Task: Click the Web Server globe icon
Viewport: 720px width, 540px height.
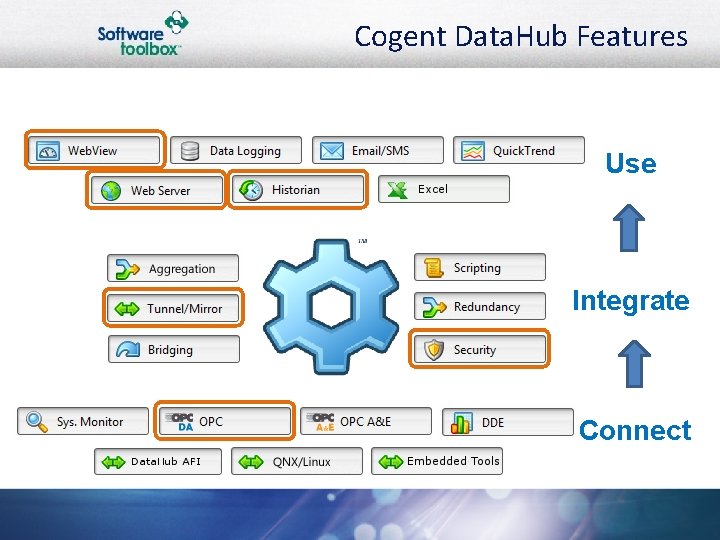Action: point(111,191)
